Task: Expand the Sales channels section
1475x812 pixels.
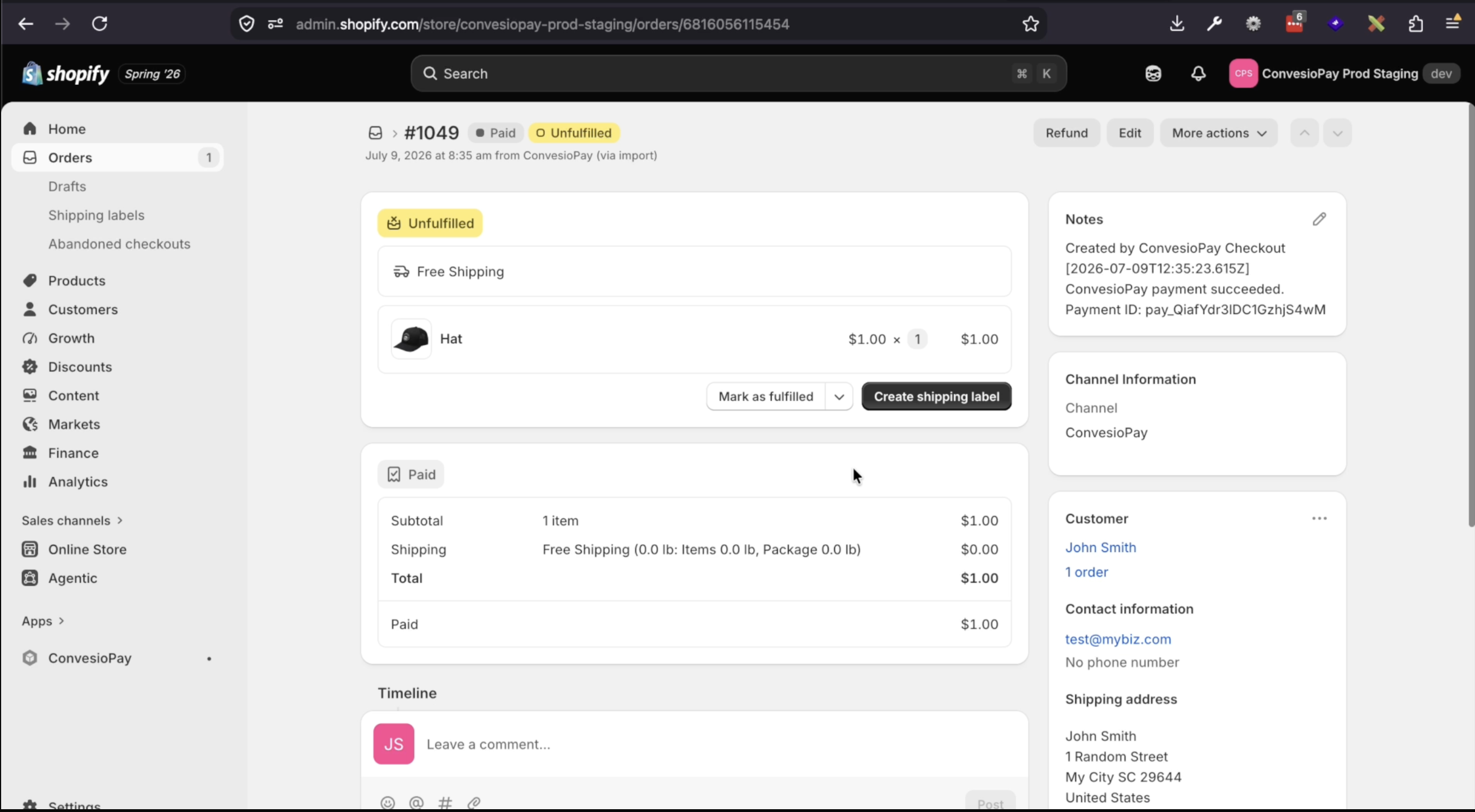Action: tap(72, 521)
